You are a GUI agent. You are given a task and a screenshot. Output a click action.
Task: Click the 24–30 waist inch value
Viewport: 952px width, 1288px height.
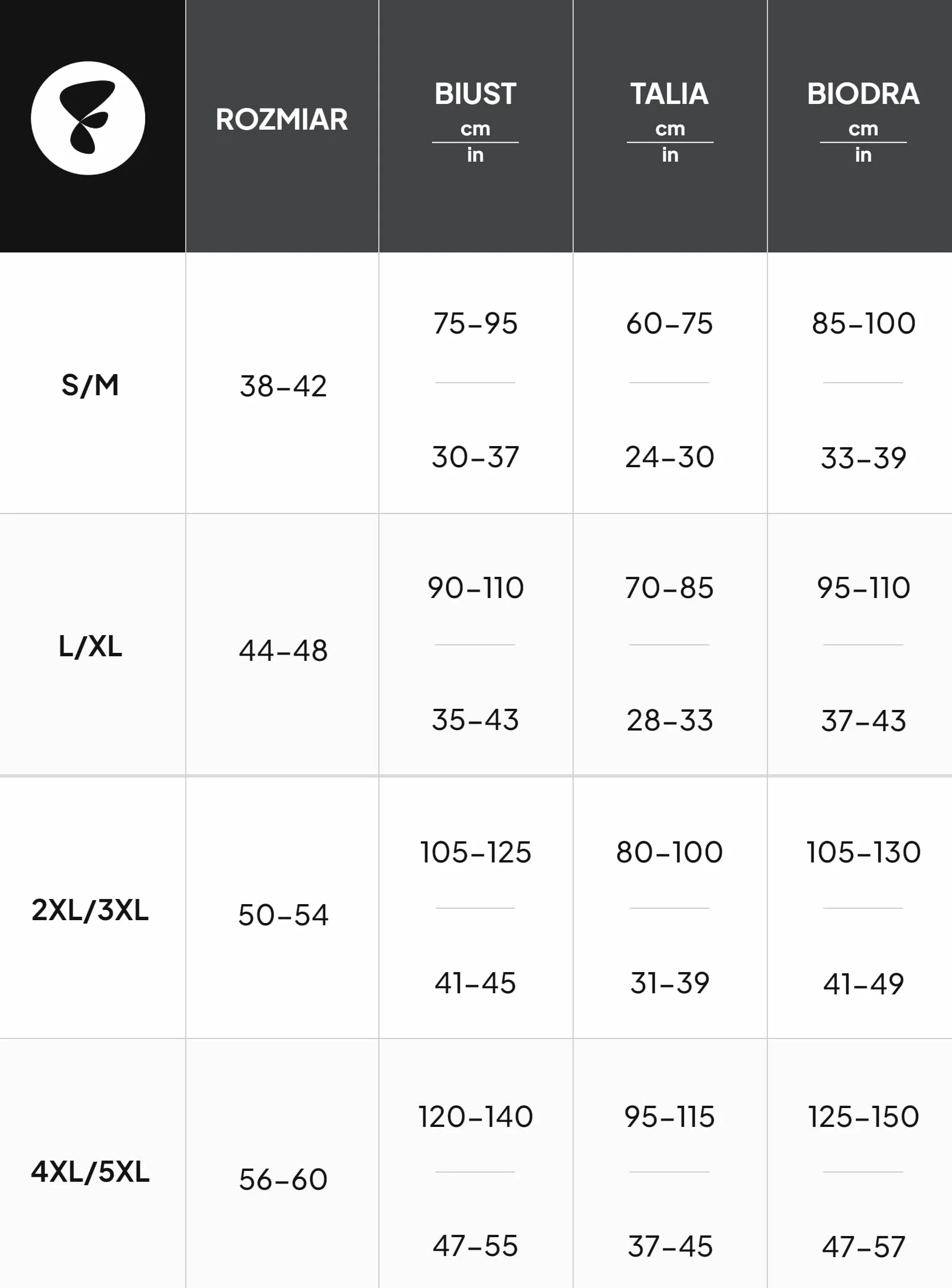tap(670, 458)
